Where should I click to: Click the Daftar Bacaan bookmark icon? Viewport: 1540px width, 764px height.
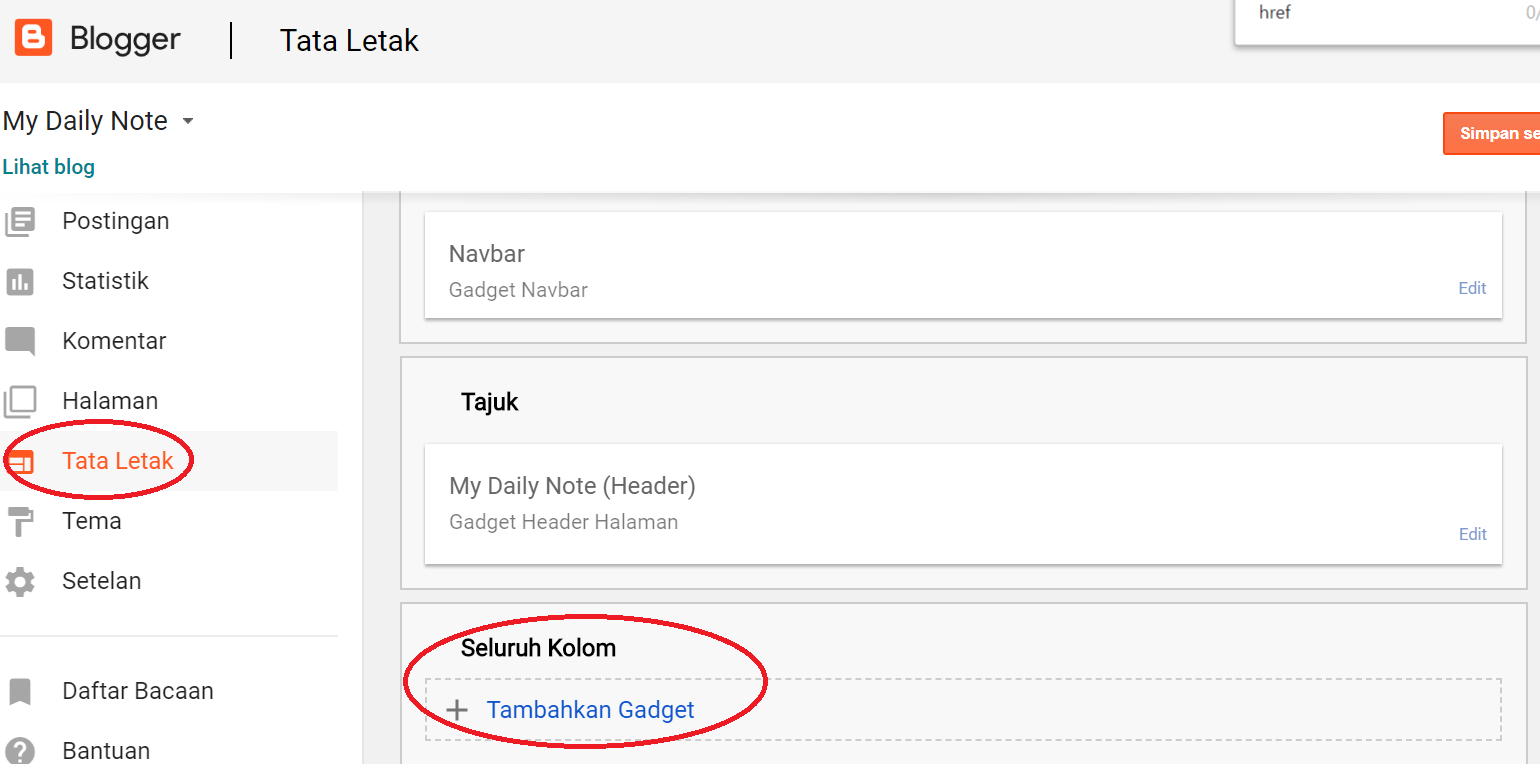(20, 691)
